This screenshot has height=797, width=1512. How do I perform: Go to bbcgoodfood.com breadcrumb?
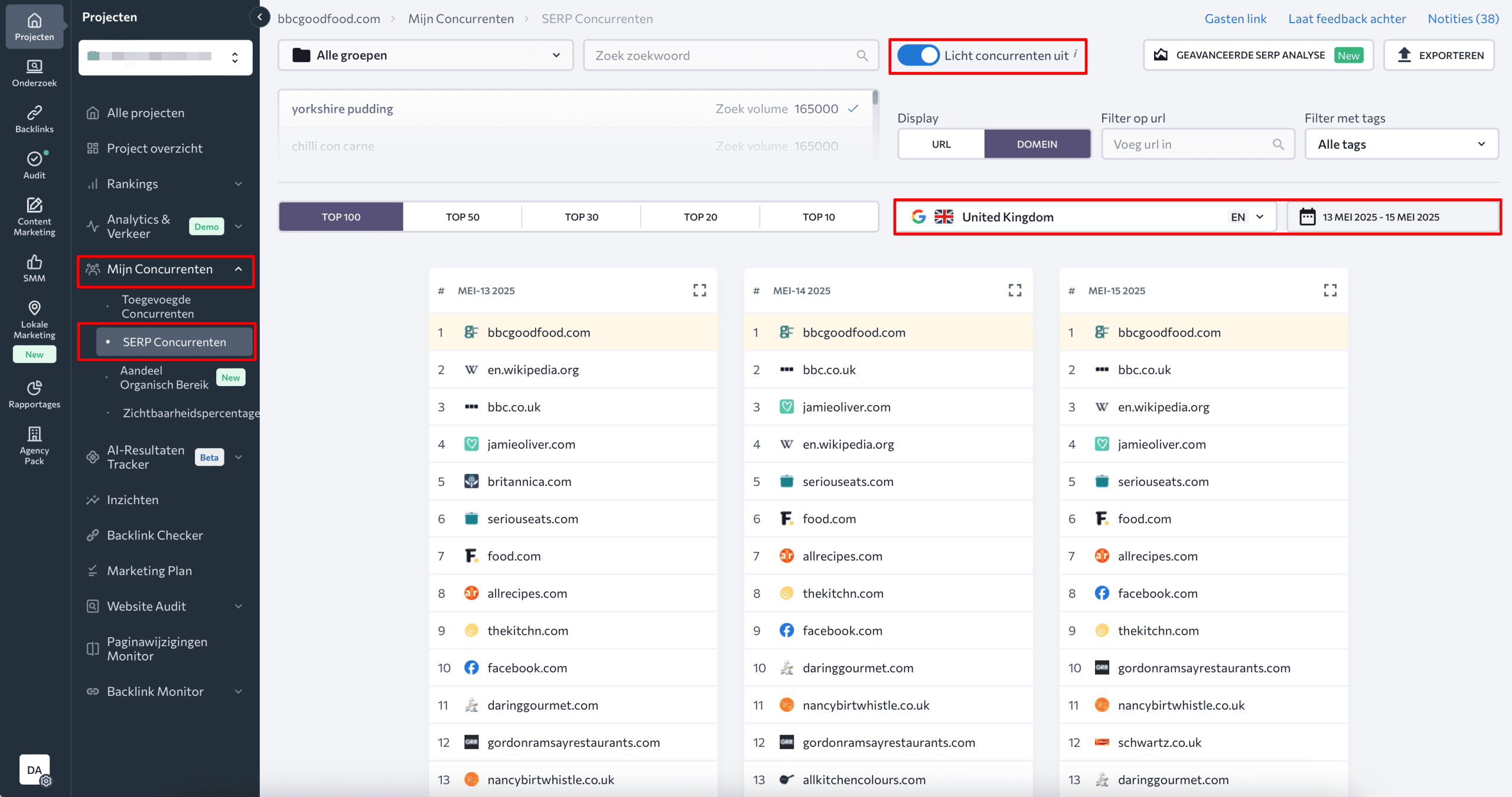point(329,18)
